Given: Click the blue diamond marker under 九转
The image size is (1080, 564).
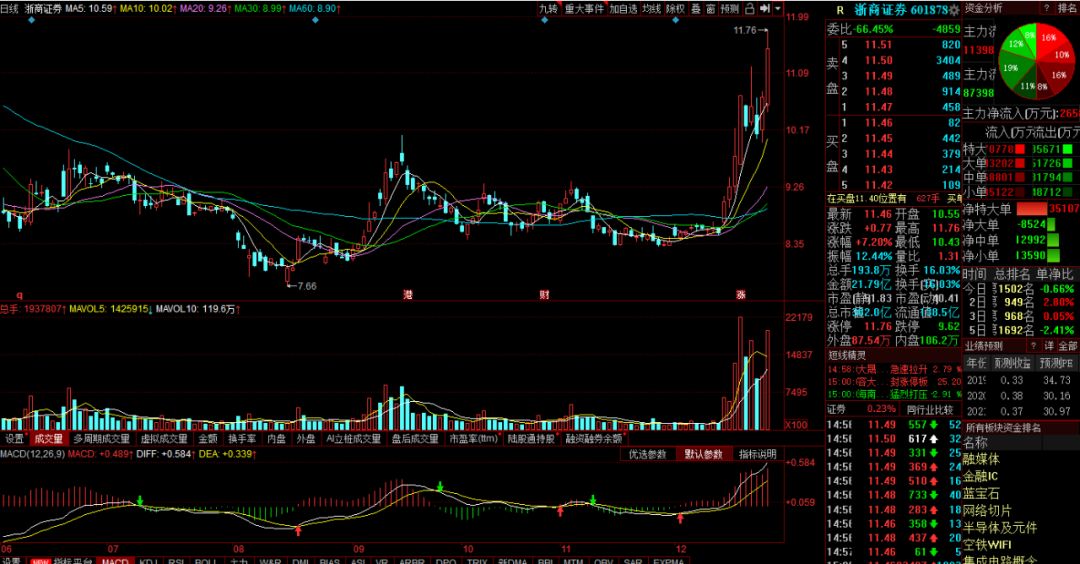Looking at the screenshot, I should (x=545, y=20).
